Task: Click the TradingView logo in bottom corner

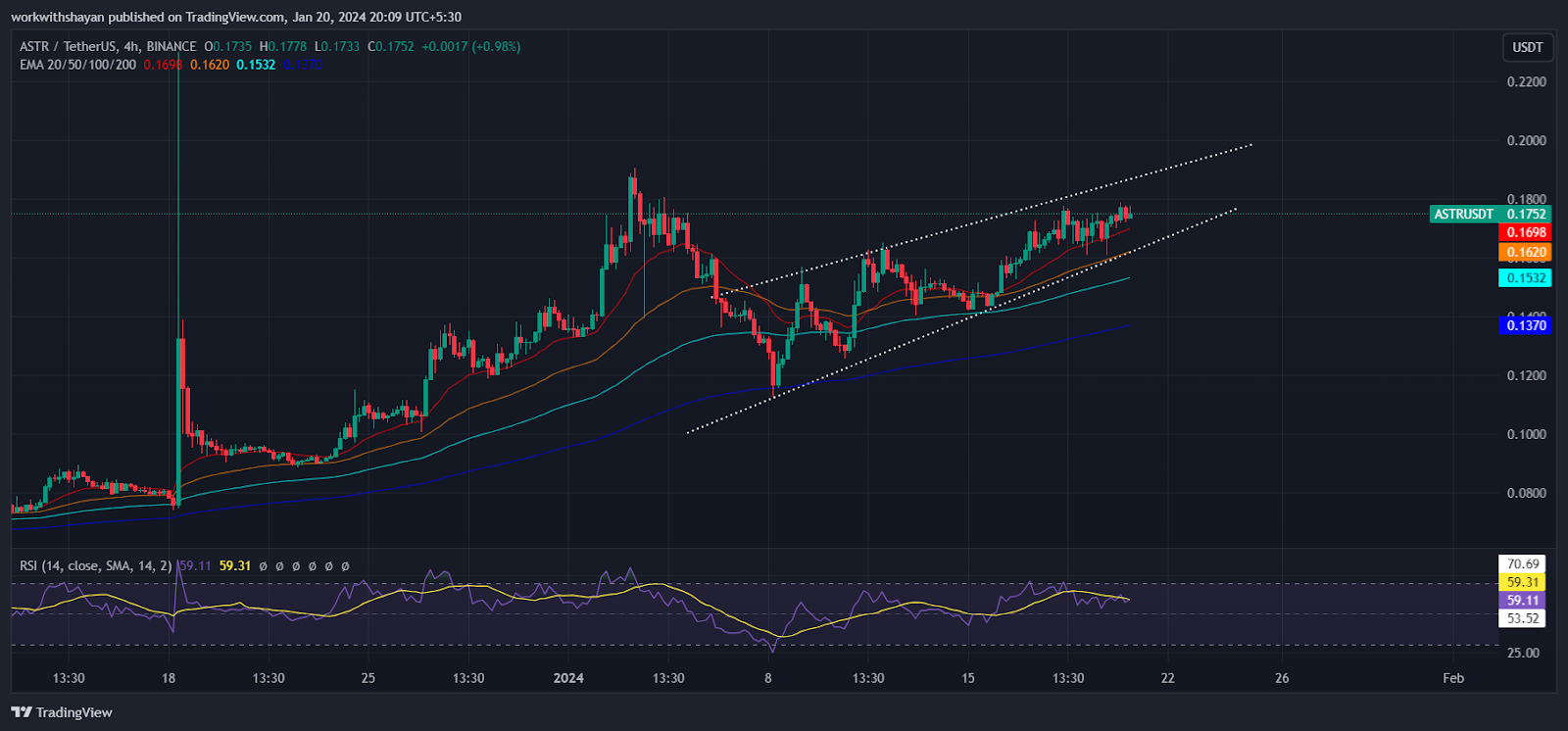Action: (62, 712)
